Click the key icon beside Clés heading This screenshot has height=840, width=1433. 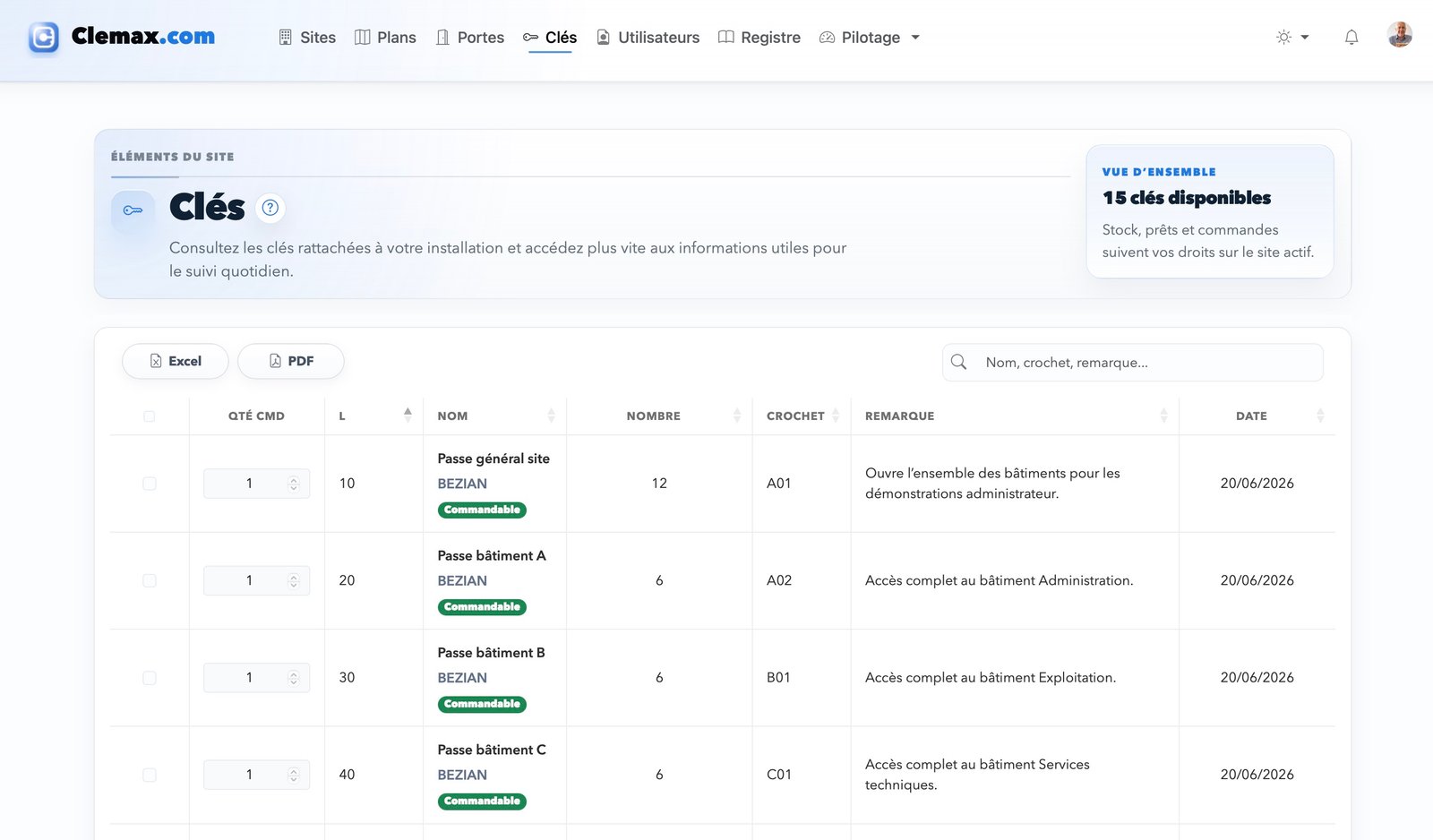[133, 210]
